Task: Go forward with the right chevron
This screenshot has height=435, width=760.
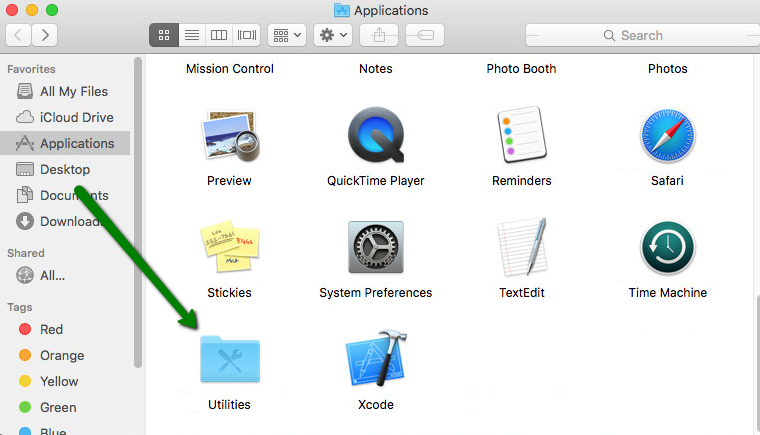Action: (x=45, y=35)
